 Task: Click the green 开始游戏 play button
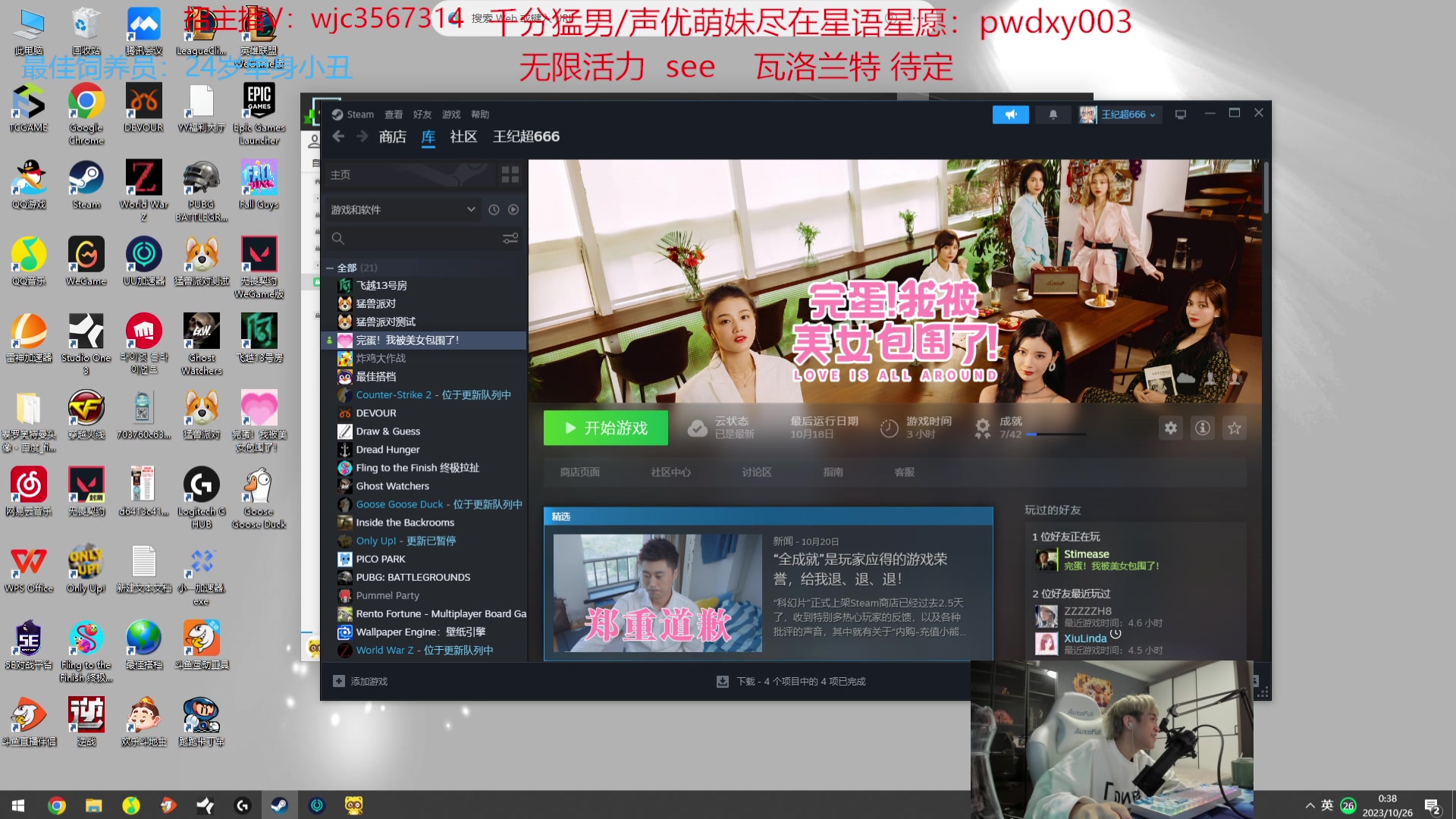point(605,428)
